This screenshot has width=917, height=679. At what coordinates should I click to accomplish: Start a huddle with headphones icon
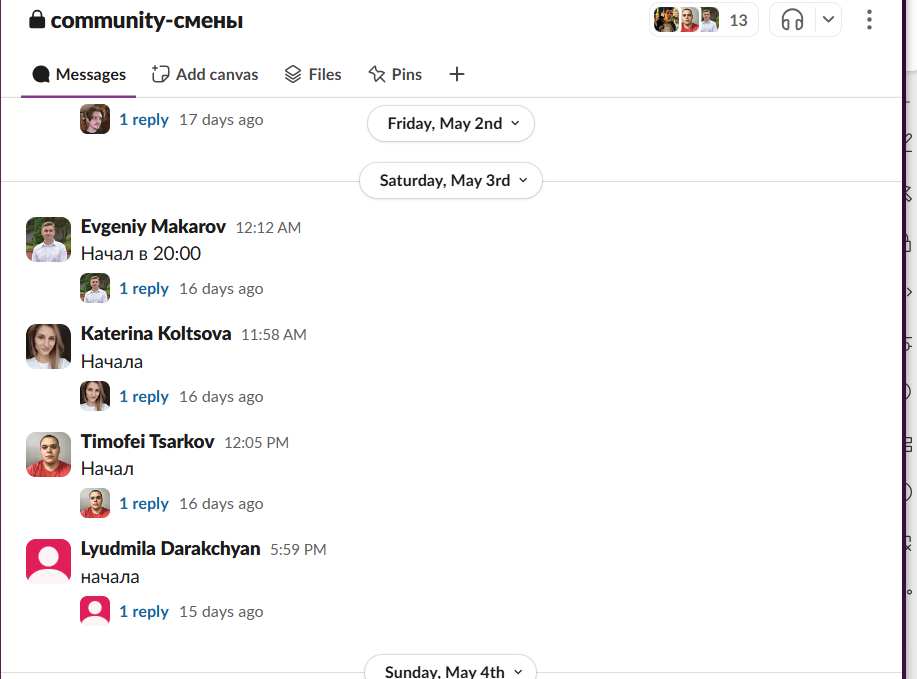pyautogui.click(x=792, y=20)
